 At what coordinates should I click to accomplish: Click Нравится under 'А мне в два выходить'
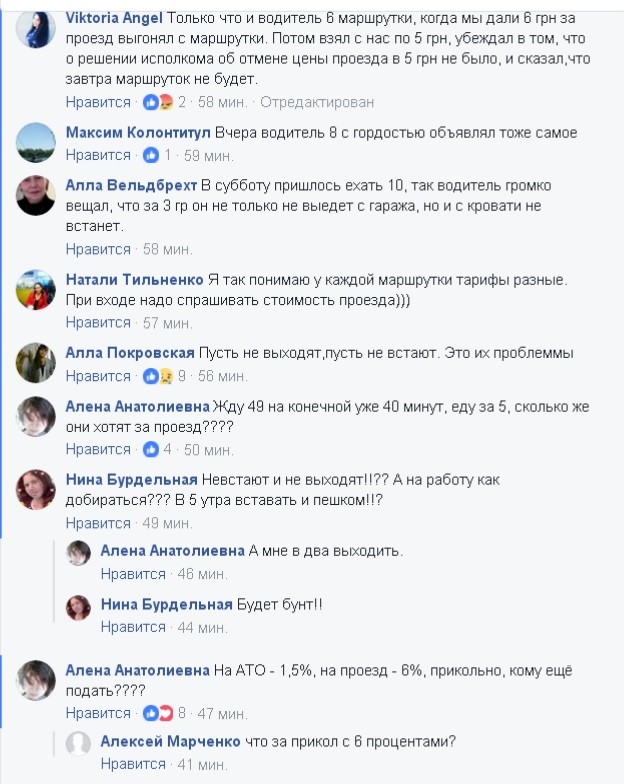133,574
